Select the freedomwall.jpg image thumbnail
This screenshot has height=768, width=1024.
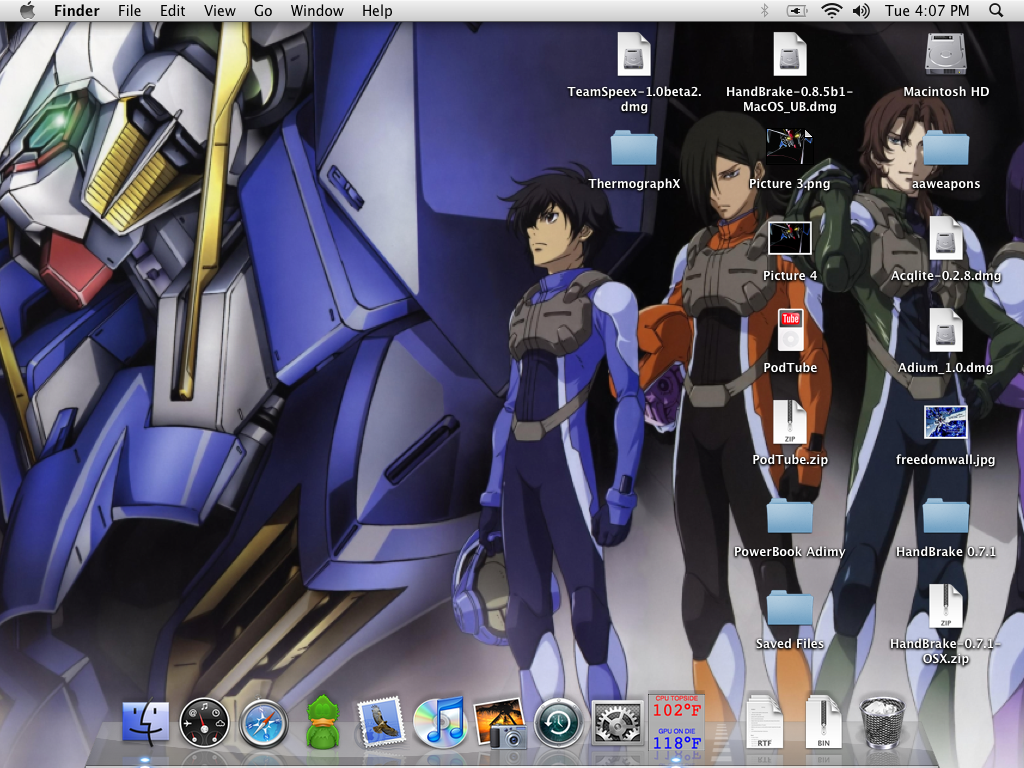(x=946, y=423)
